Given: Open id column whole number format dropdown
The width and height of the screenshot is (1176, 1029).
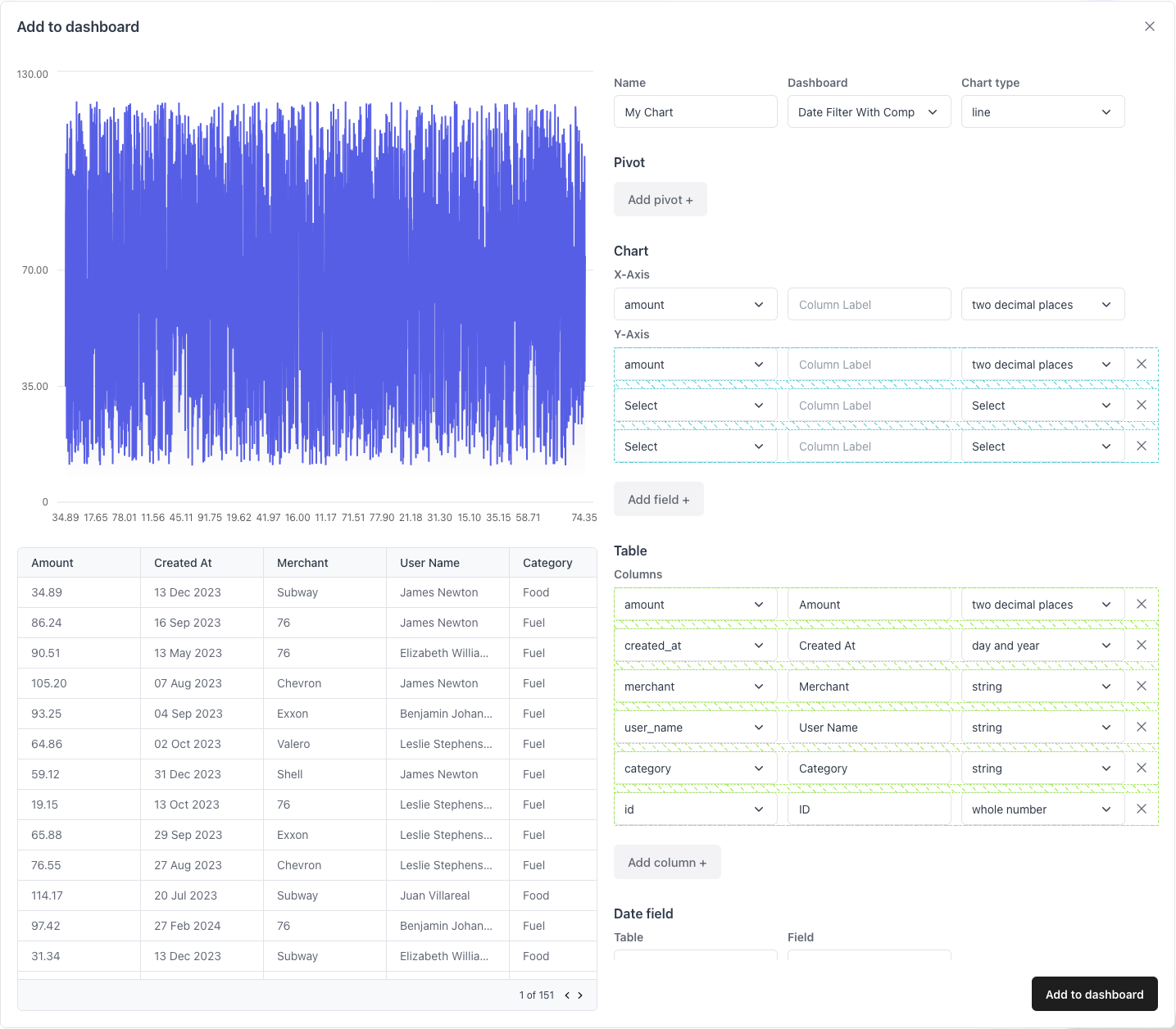Looking at the screenshot, I should click(x=1042, y=809).
